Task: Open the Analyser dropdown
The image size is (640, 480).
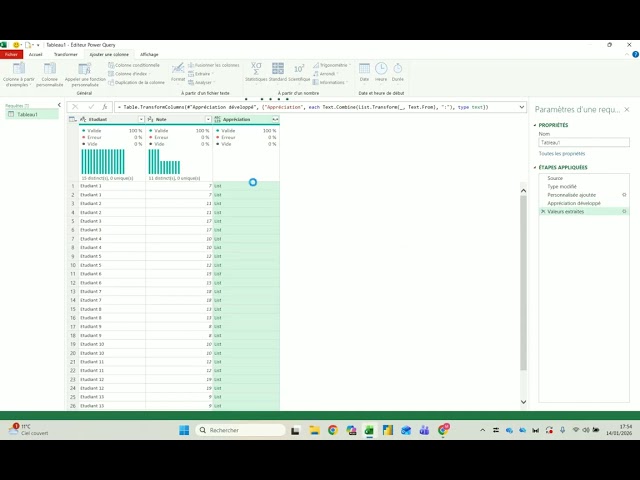Action: coord(202,82)
